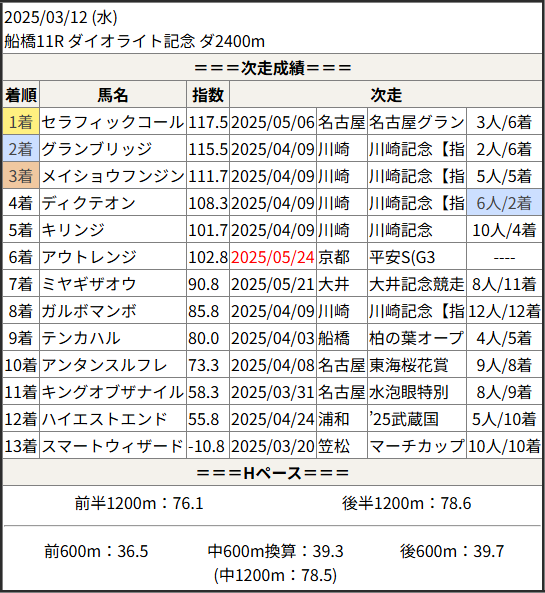Click the race title 船橋11R ダイオライト記念
Viewport: 545px width, 593px height.
[x=99, y=41]
